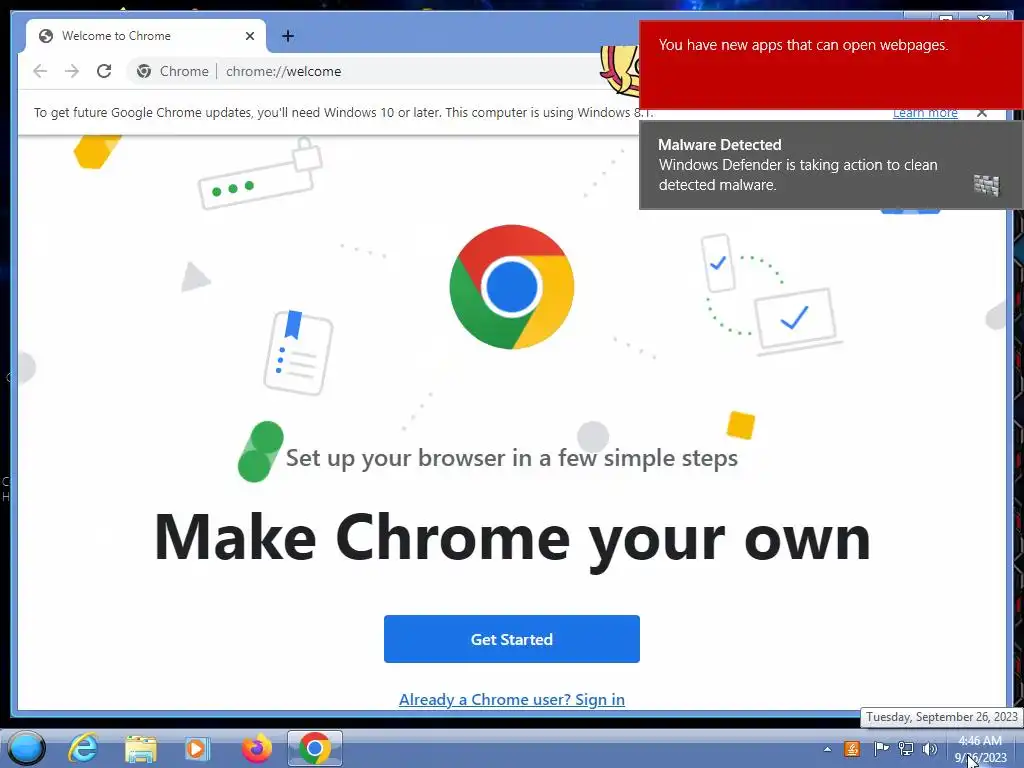Select the Welcome to Chrome tab
This screenshot has width=1024, height=768.
coord(146,36)
